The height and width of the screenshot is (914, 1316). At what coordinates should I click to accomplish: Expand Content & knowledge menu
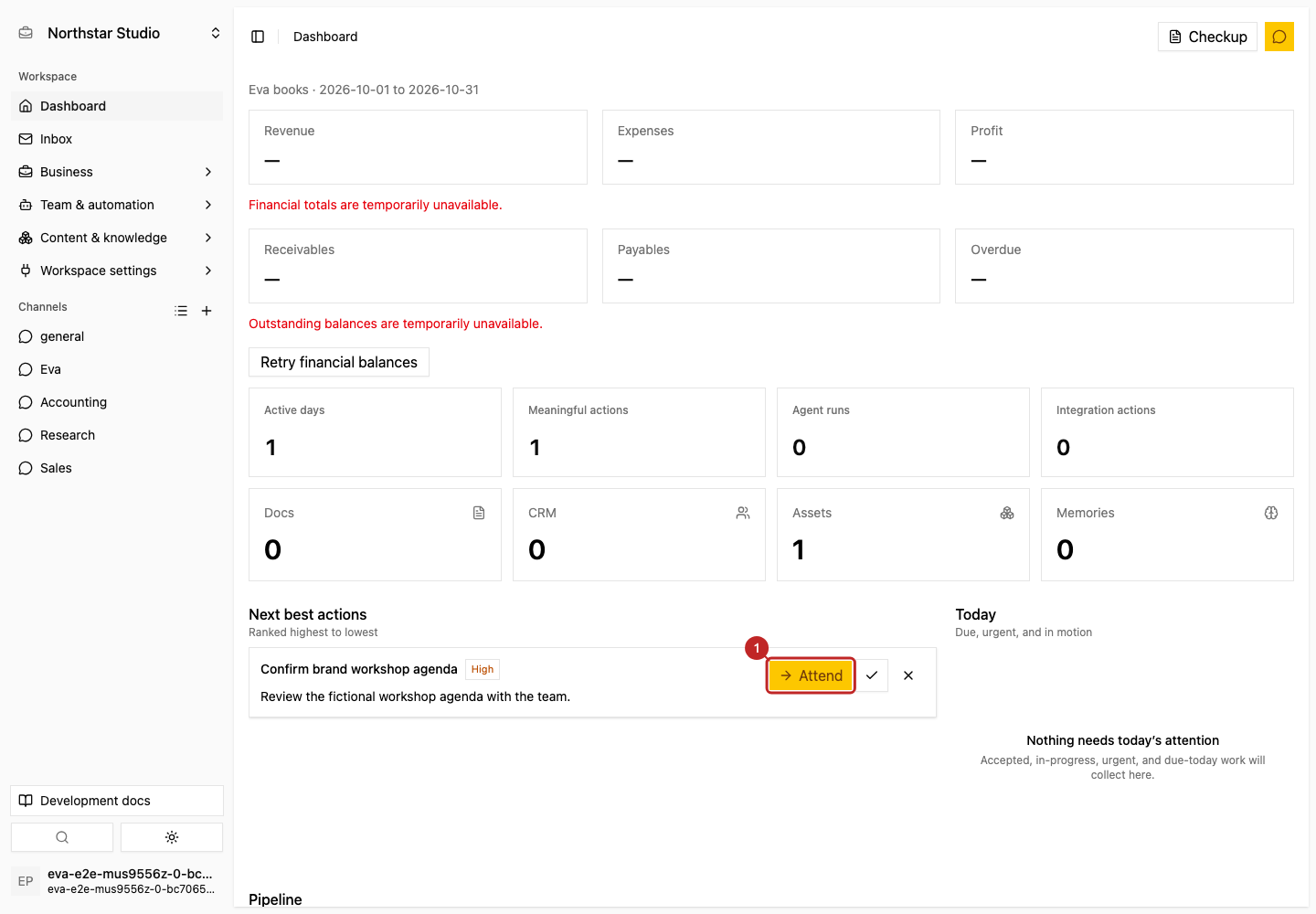click(117, 238)
